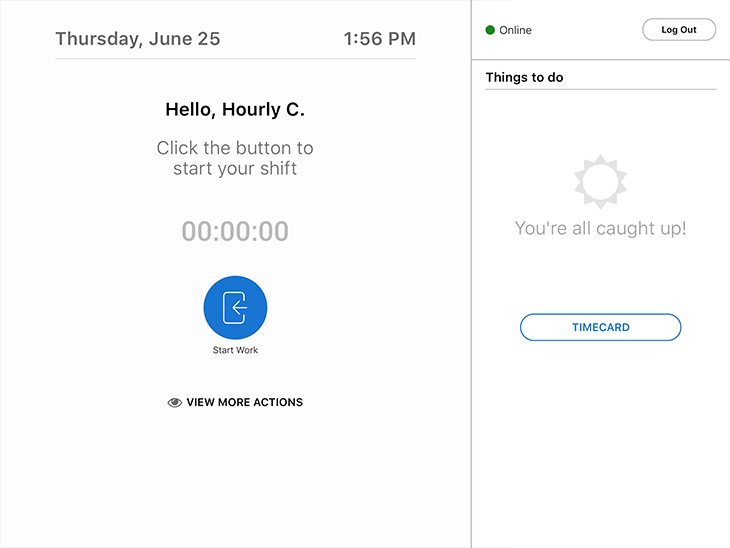
Task: Click the gray sun icon
Action: pyautogui.click(x=601, y=182)
